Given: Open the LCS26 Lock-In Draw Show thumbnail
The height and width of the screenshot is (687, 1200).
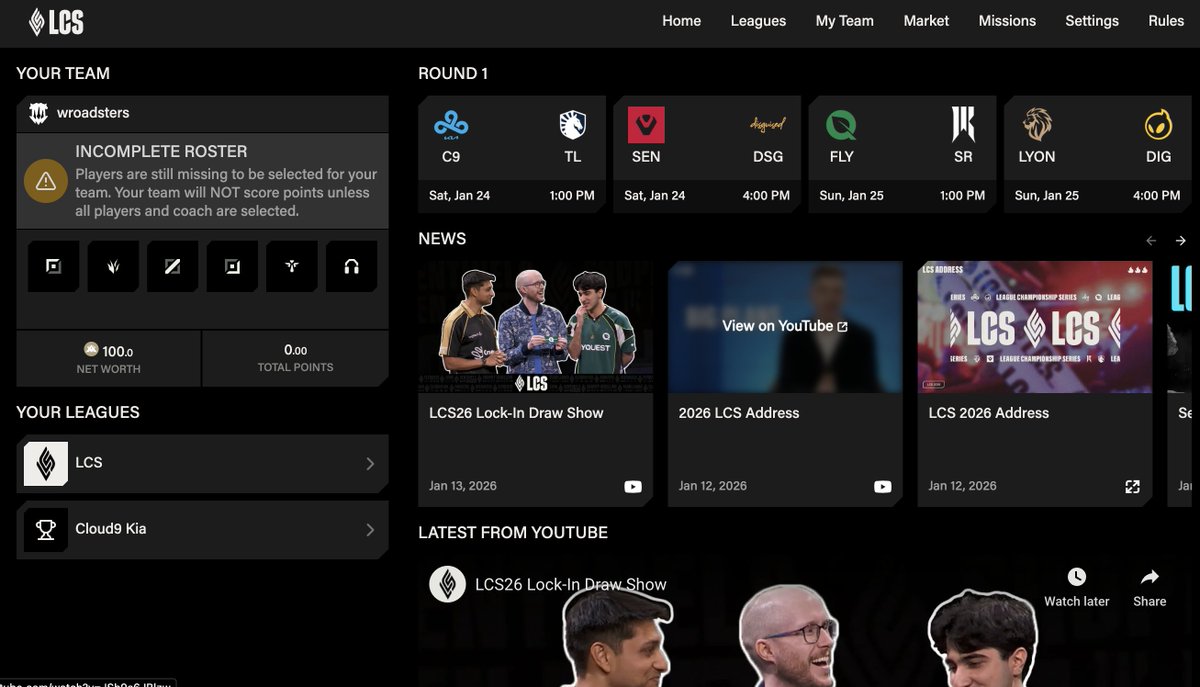Looking at the screenshot, I should click(x=536, y=326).
